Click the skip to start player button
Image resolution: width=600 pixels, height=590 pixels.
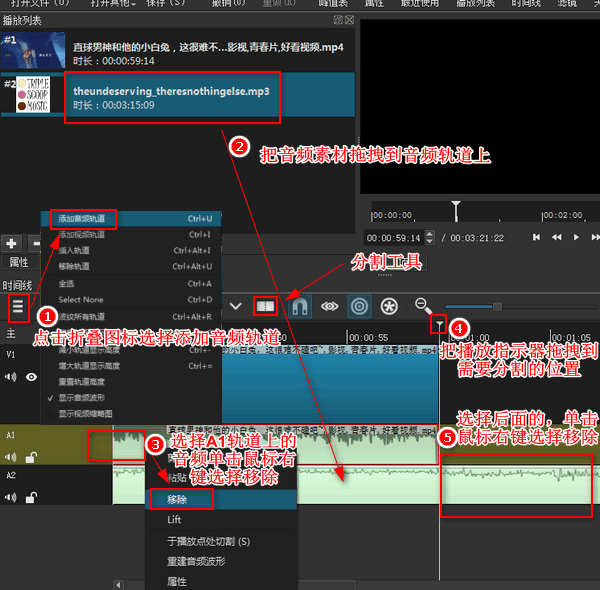coord(536,237)
